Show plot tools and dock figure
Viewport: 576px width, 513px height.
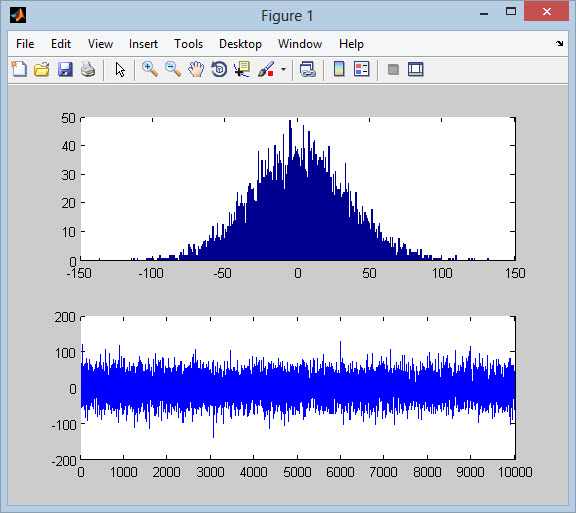(x=416, y=69)
